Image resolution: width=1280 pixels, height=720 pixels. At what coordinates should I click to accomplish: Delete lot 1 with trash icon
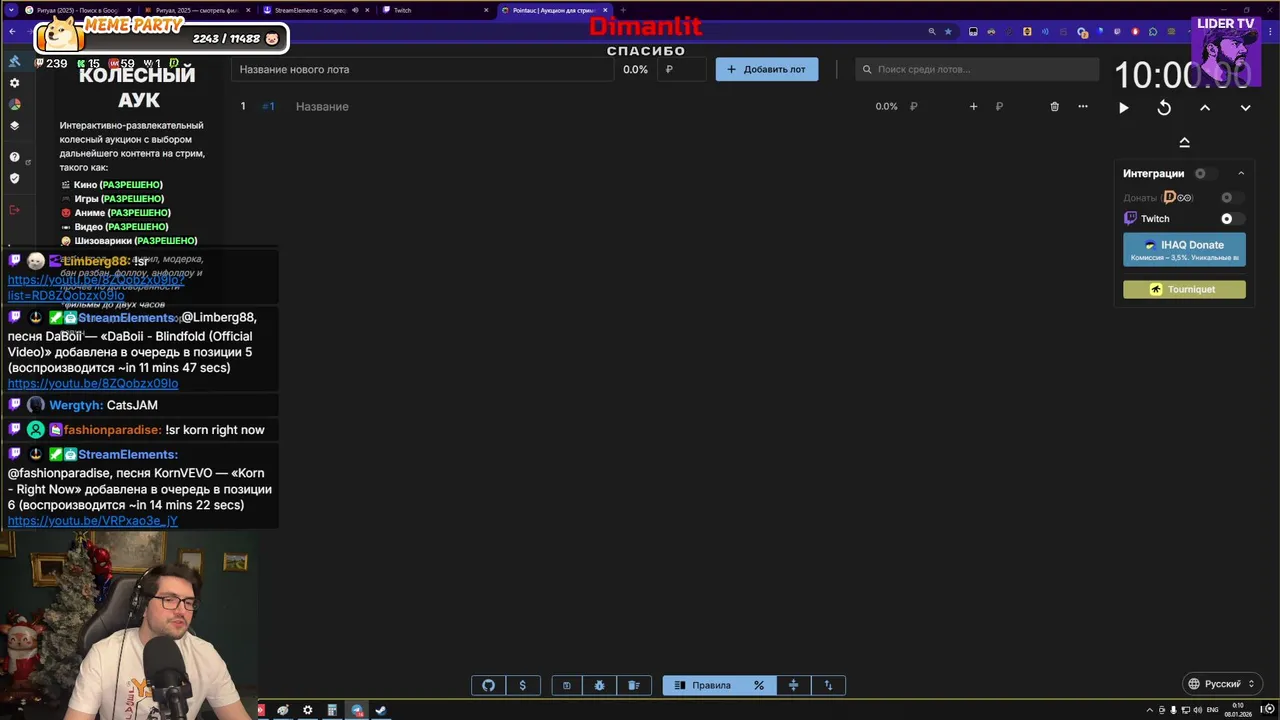tap(1054, 106)
